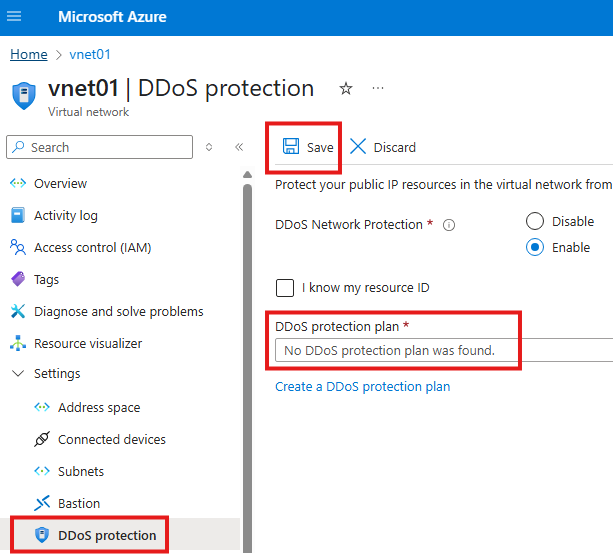The height and width of the screenshot is (554, 613).
Task: Click the Diagnose and solve problems wrench icon
Action: 18,311
